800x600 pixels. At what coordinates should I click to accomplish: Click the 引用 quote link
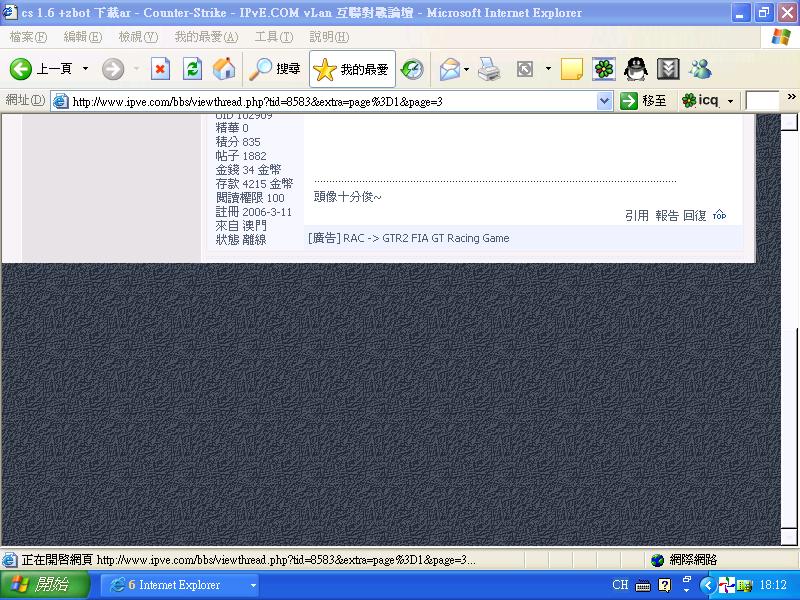(x=637, y=215)
